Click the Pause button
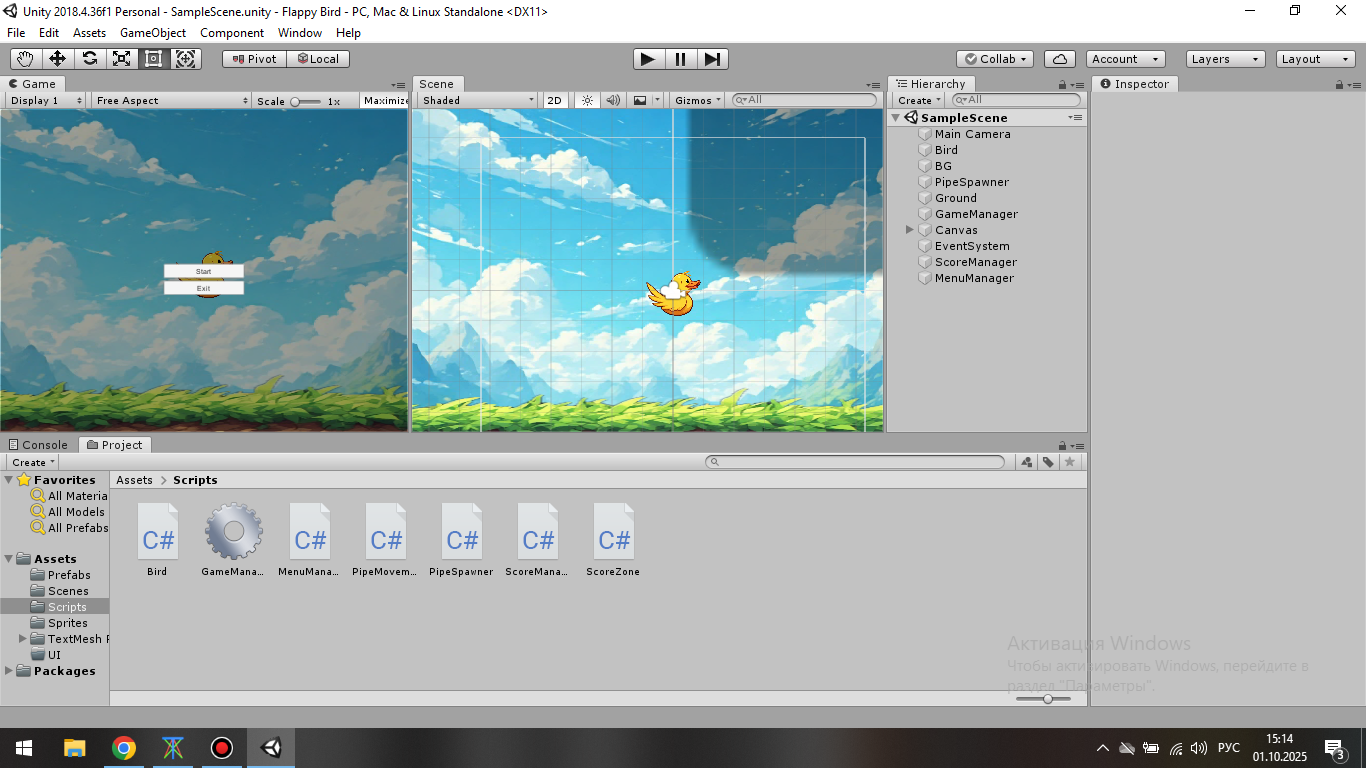 (681, 59)
